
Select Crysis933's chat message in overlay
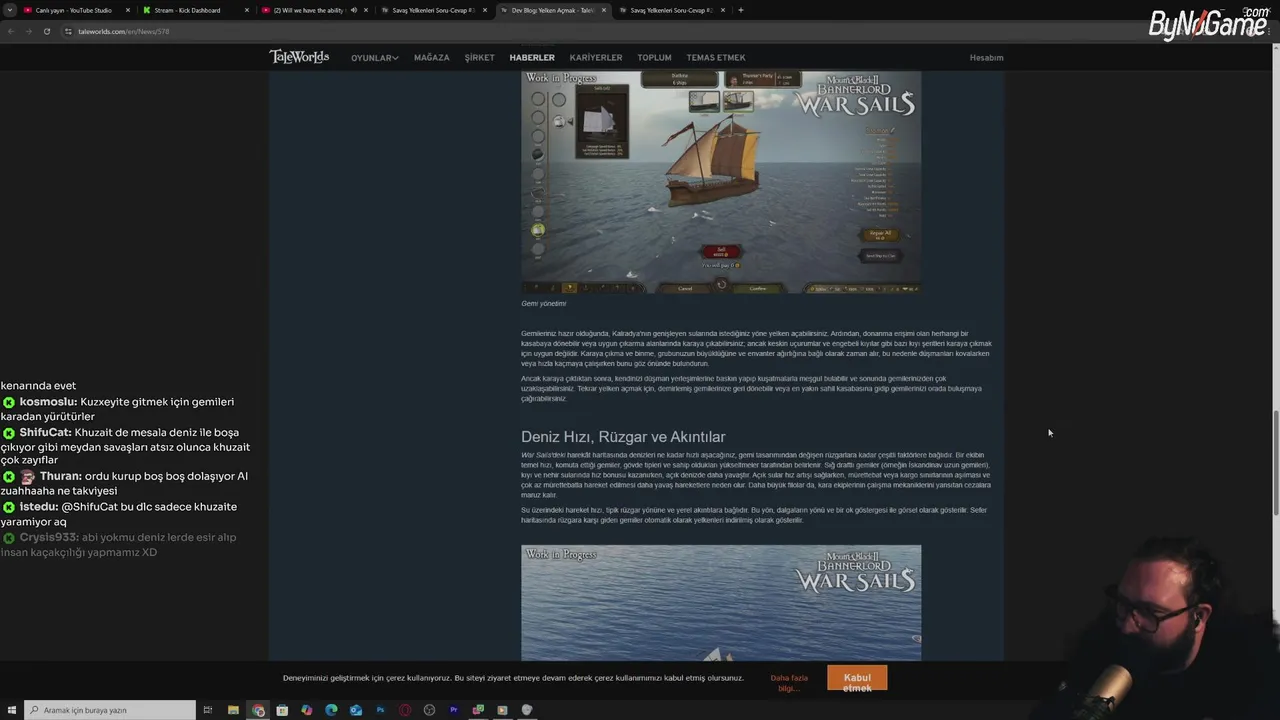(119, 545)
